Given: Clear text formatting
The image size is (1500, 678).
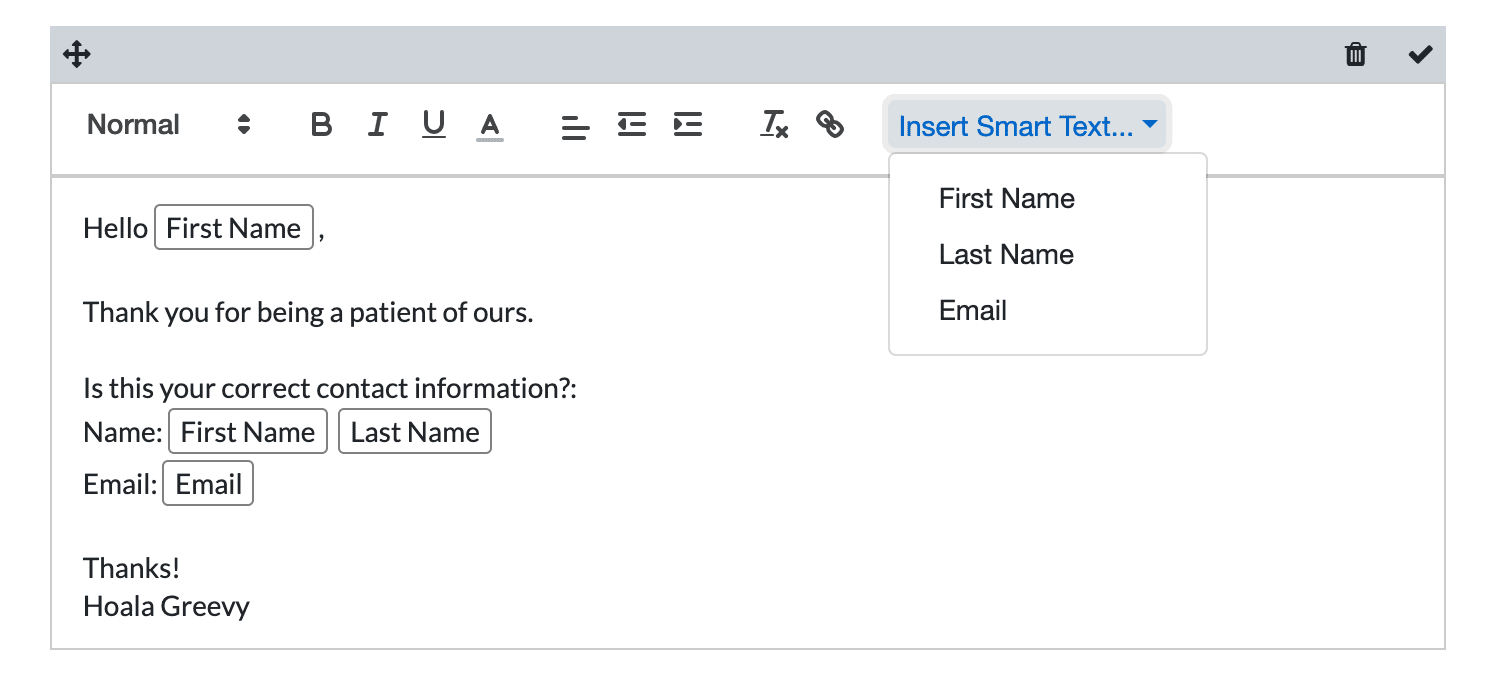Looking at the screenshot, I should point(774,125).
